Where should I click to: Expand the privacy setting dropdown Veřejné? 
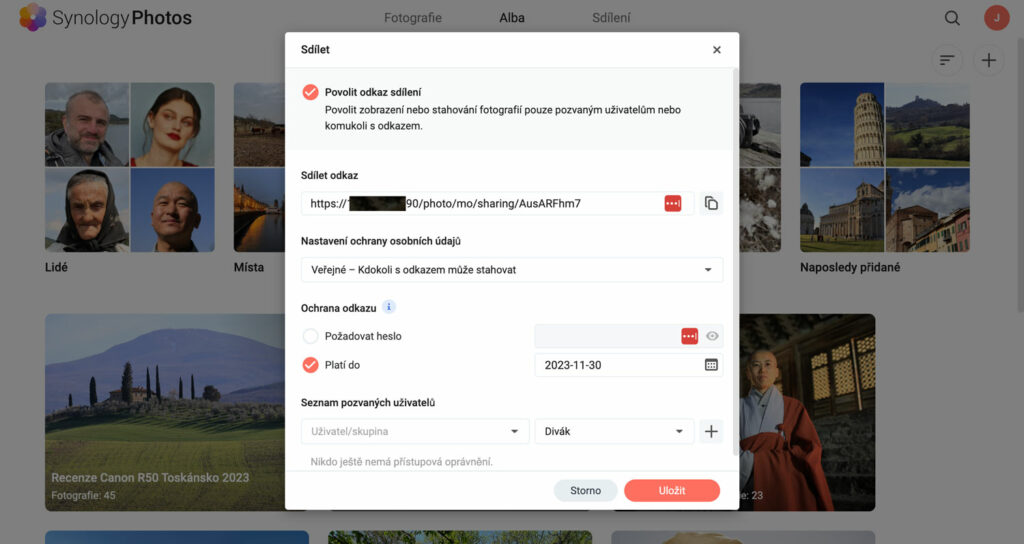511,270
